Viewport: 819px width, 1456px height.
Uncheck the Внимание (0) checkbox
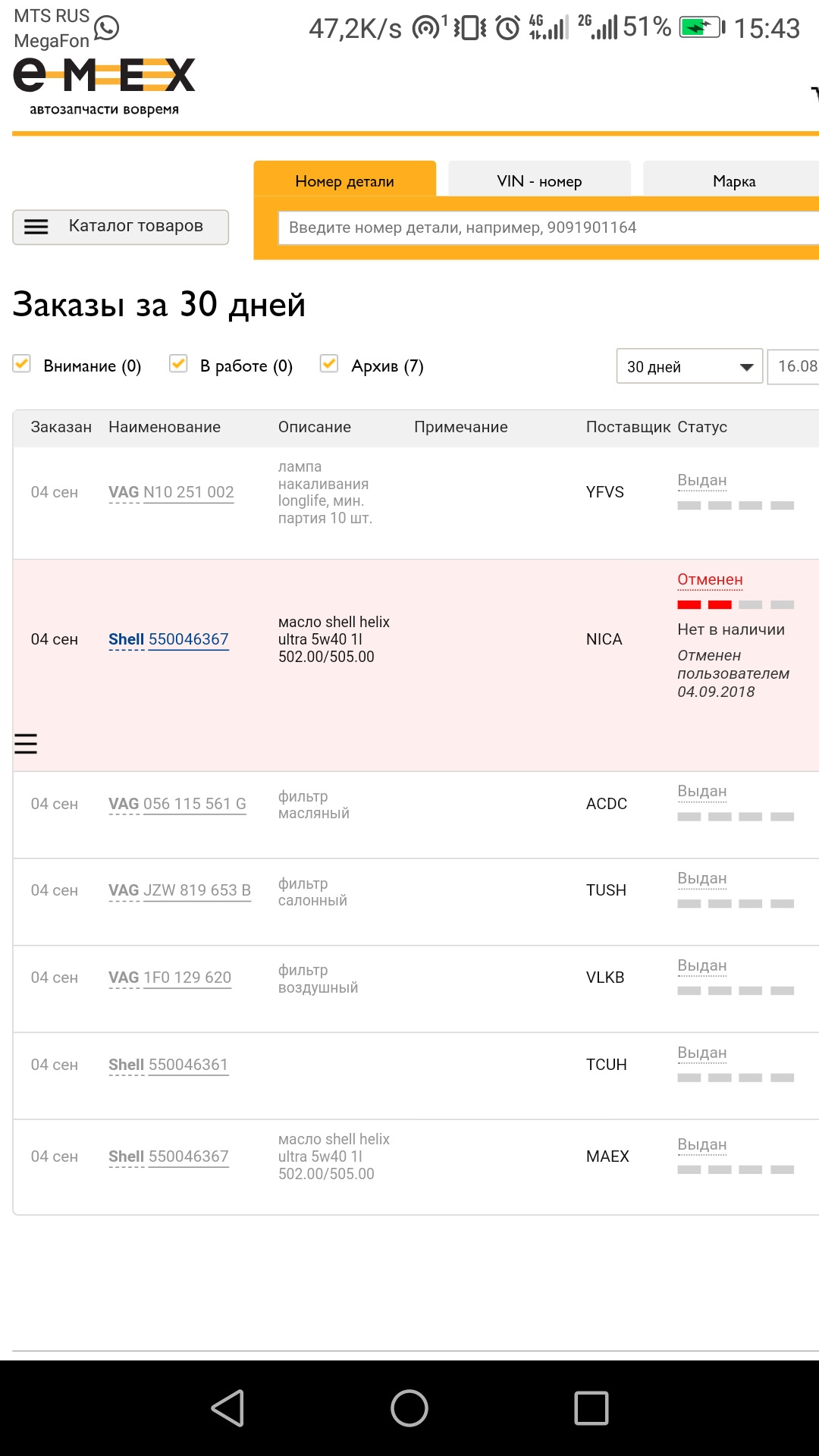(22, 364)
